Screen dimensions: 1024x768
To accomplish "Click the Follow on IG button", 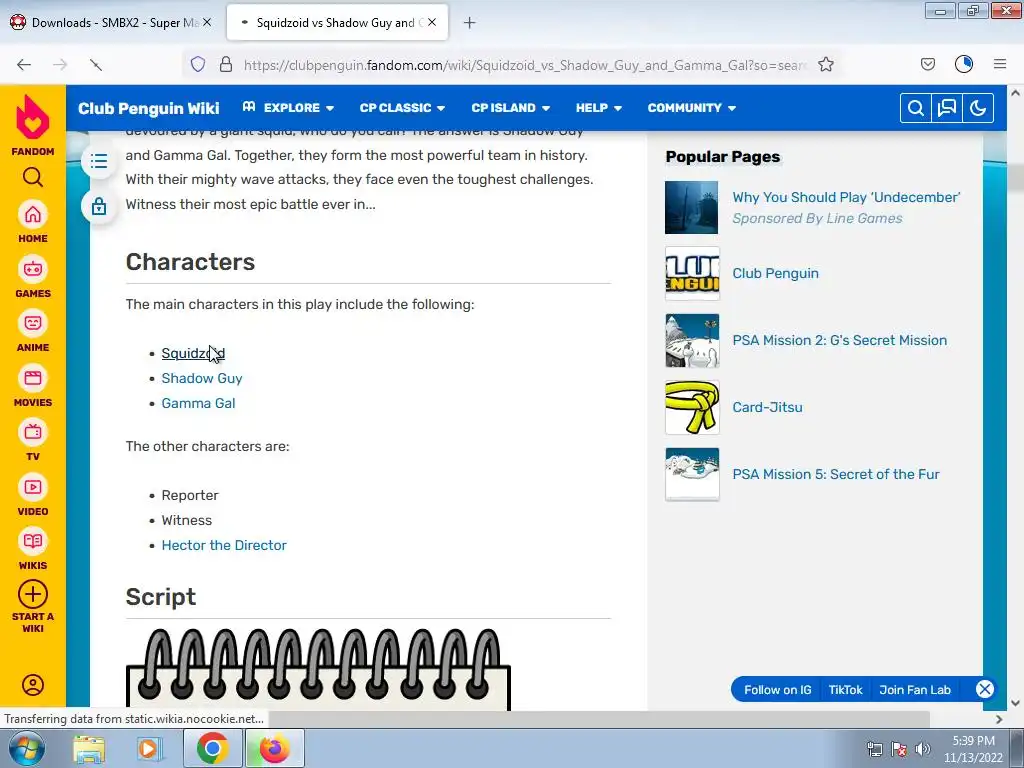I will (777, 690).
